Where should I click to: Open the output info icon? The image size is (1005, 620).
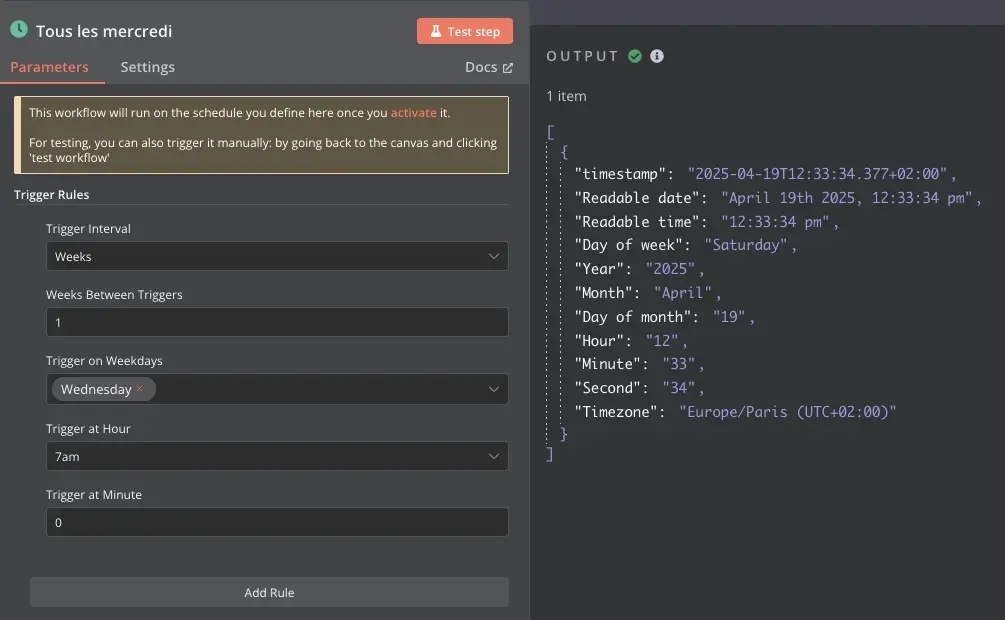657,56
